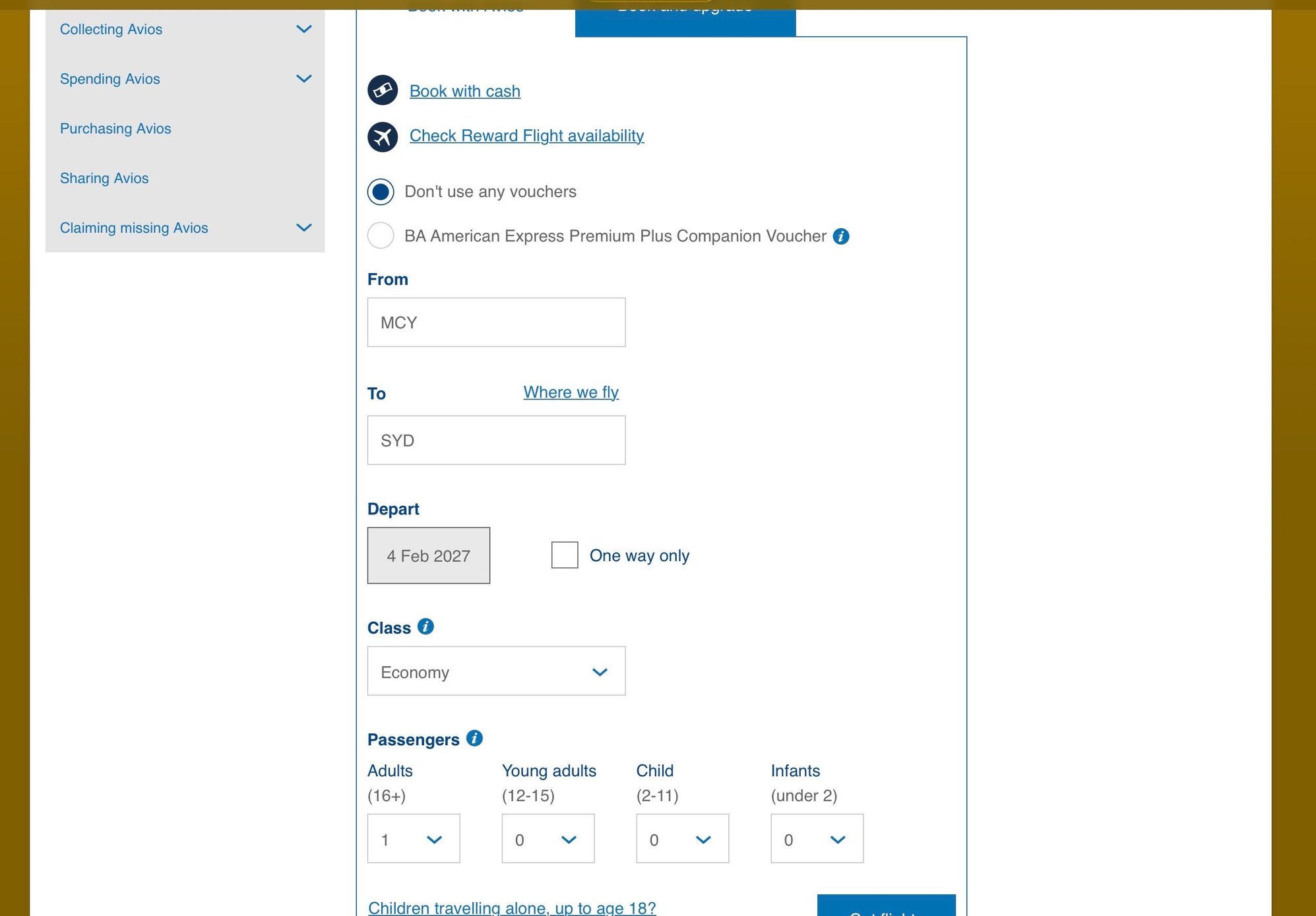Open the Economy class dropdown
1316x916 pixels.
(x=496, y=671)
